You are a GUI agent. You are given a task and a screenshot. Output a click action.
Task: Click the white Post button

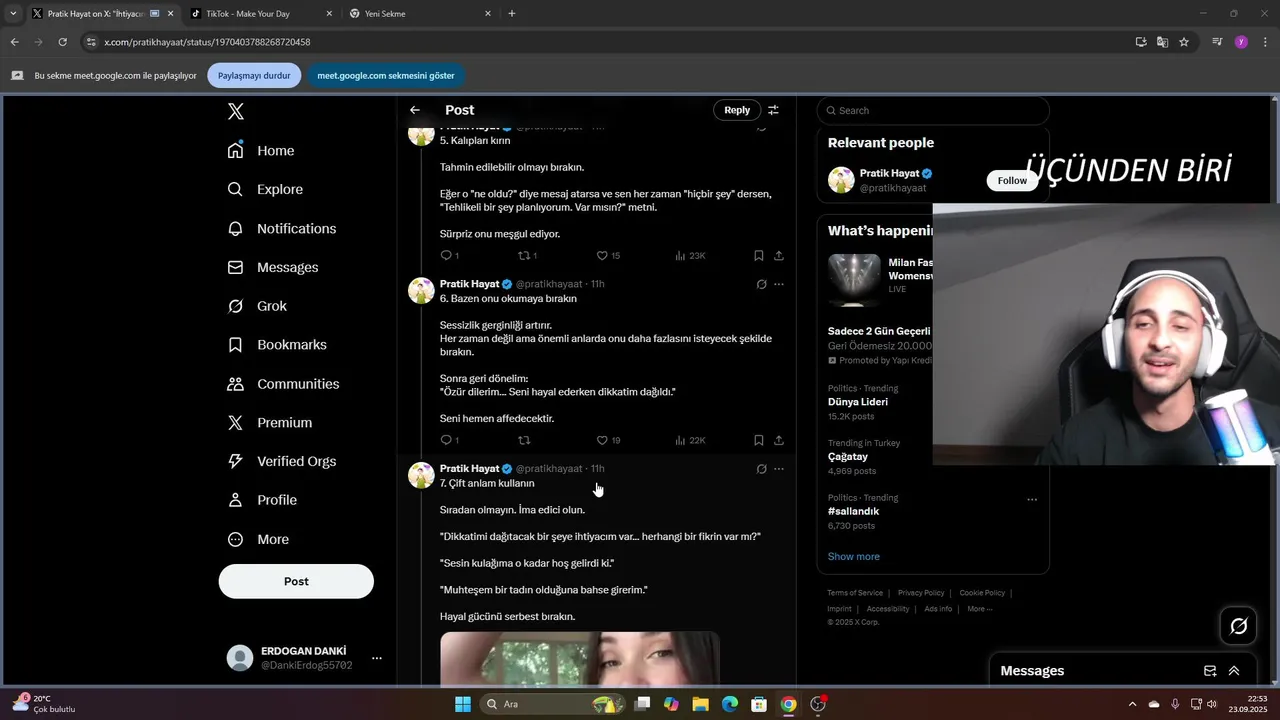pos(296,581)
